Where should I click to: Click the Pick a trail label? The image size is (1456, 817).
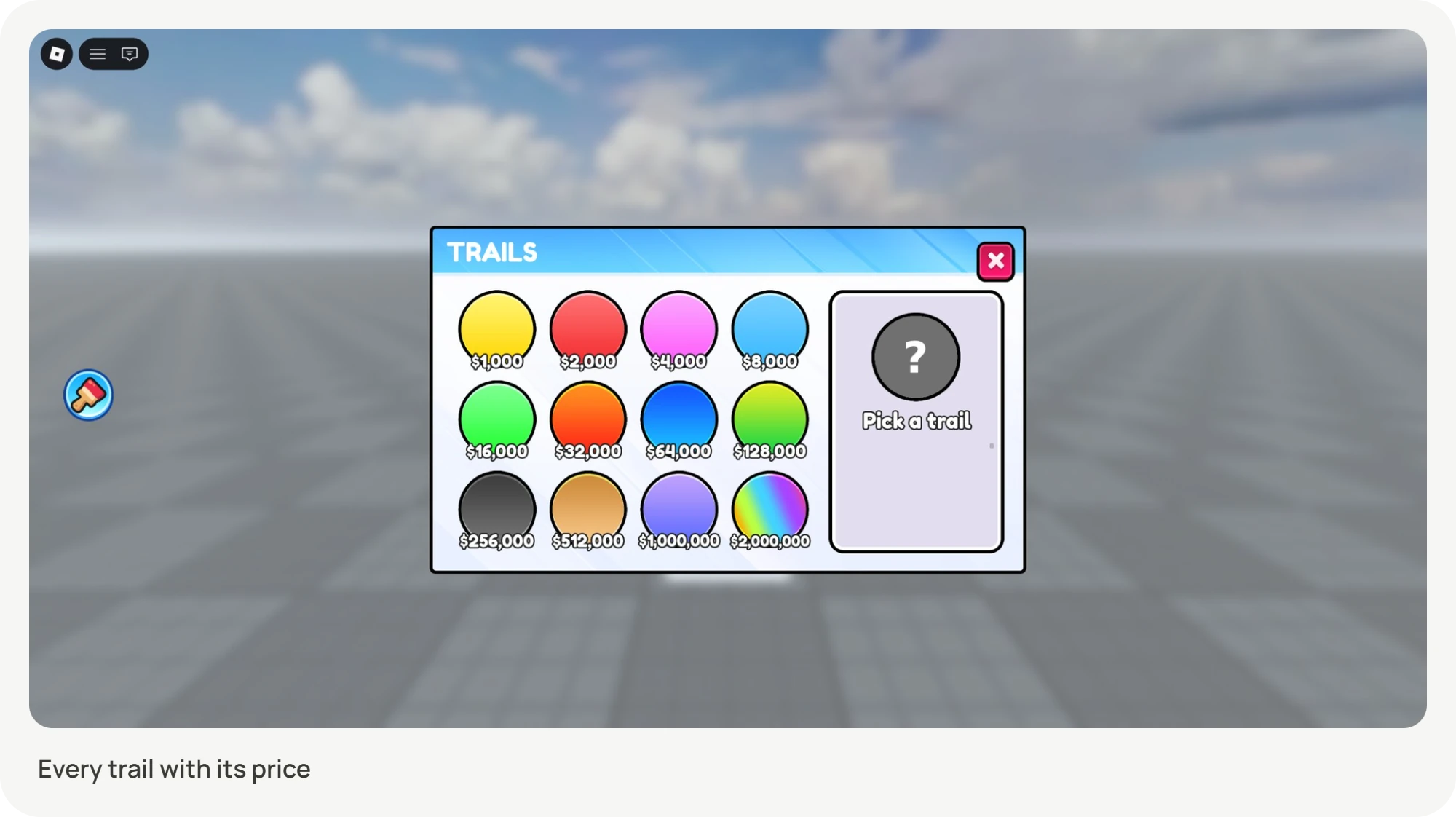(x=917, y=421)
